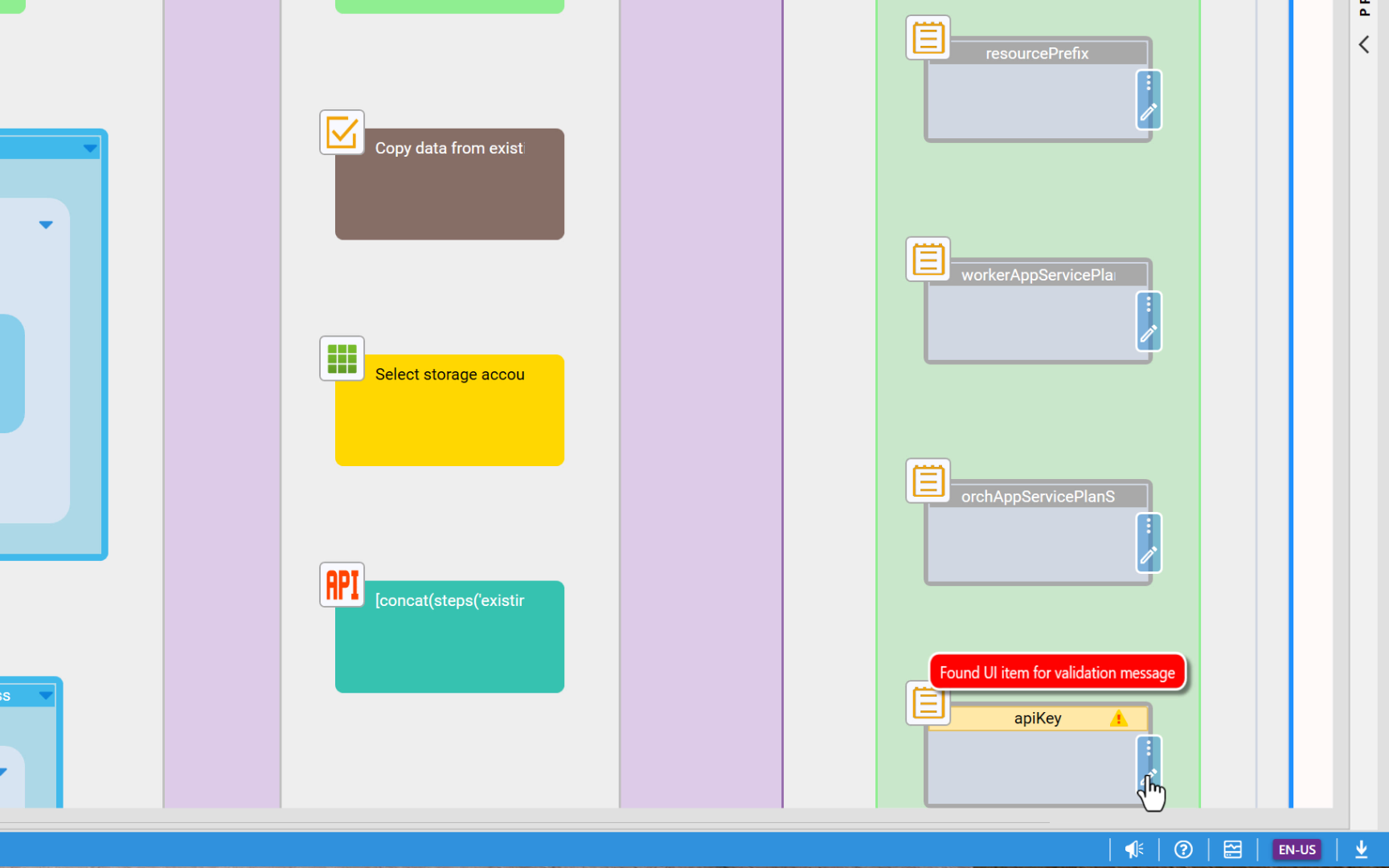Click the pencil icon on orchAppServicePlanS node
Image resolution: width=1389 pixels, height=868 pixels.
(x=1149, y=555)
